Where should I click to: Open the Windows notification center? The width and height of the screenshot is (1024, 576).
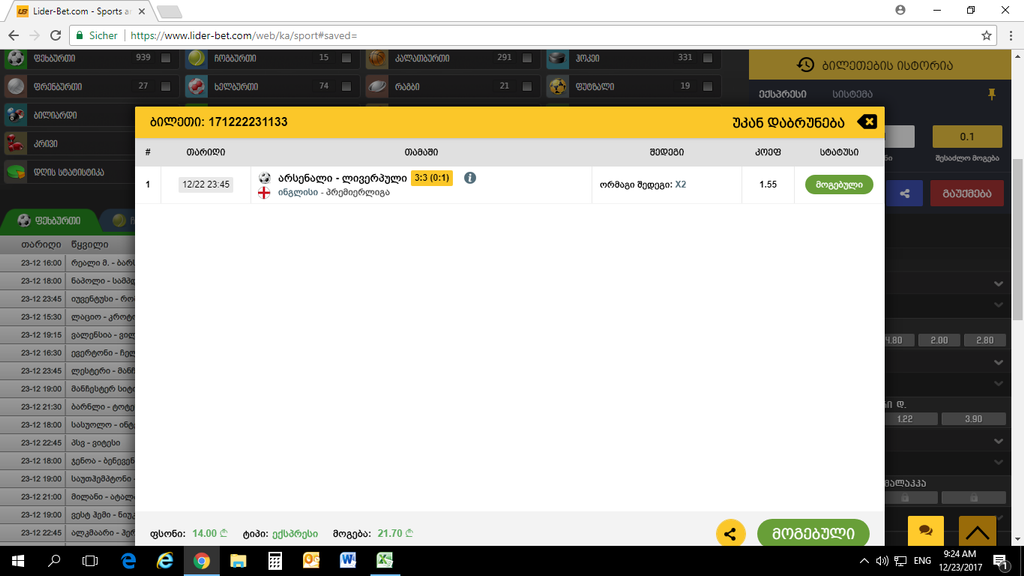pyautogui.click(x=1000, y=560)
